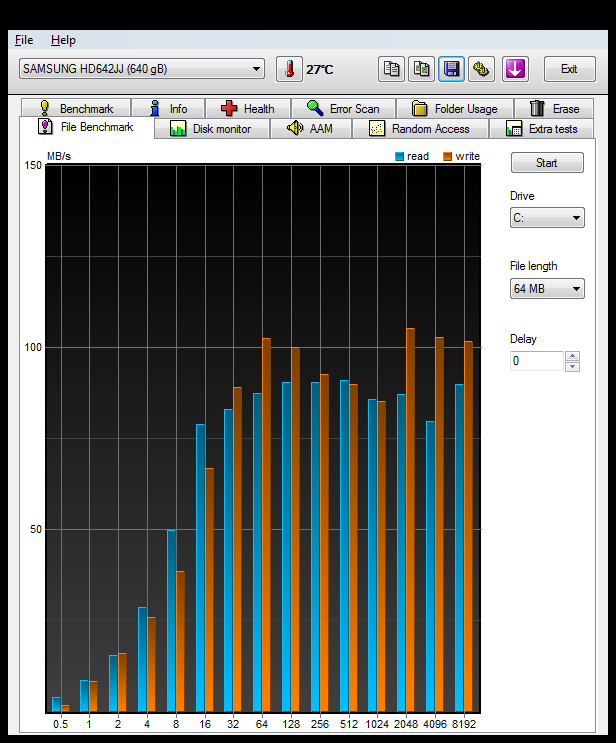Switch to the Disk monitor tab
This screenshot has height=743, width=616.
tap(212, 128)
